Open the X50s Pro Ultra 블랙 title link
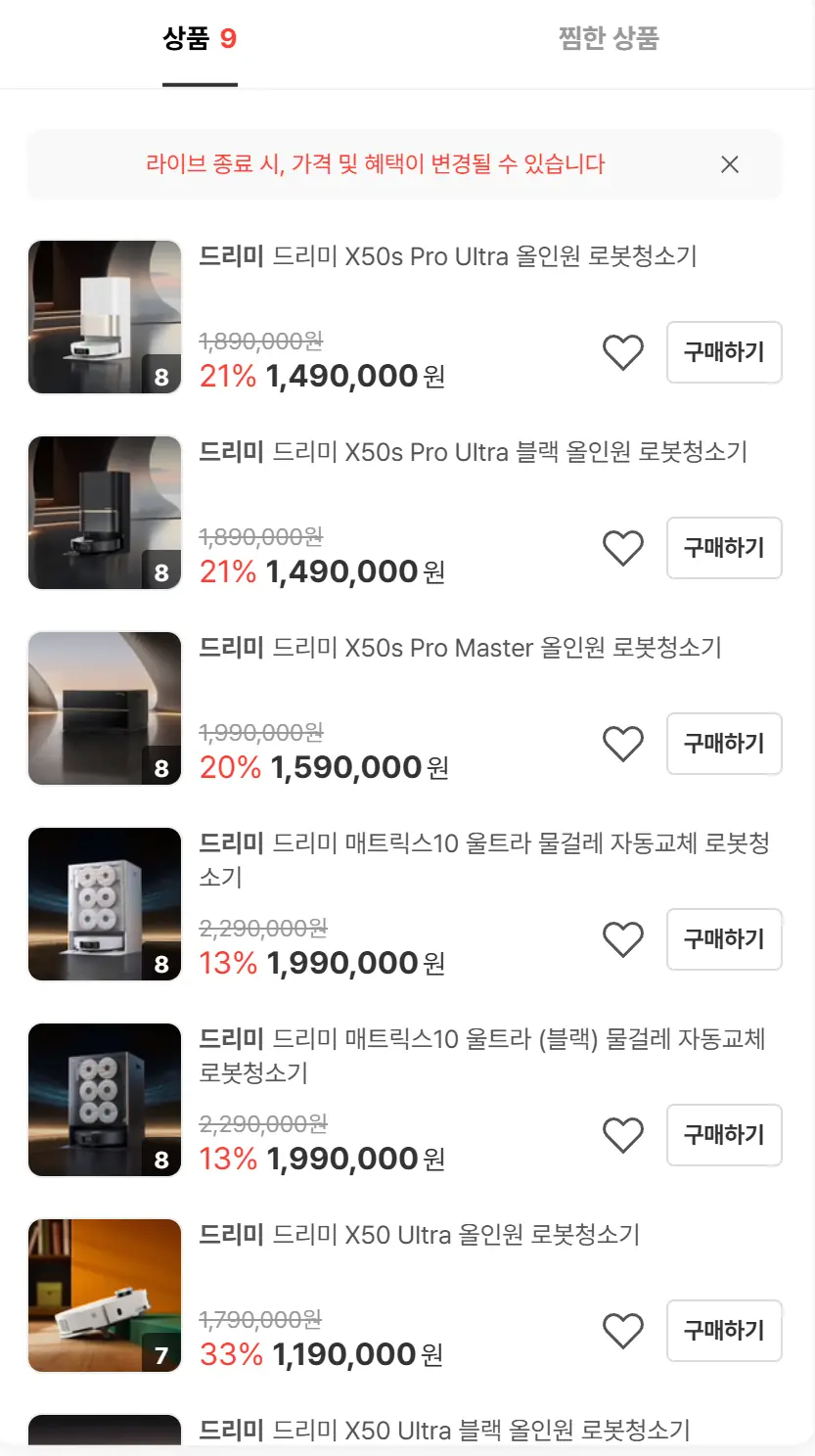Screen dimensions: 815x1456 click(473, 452)
